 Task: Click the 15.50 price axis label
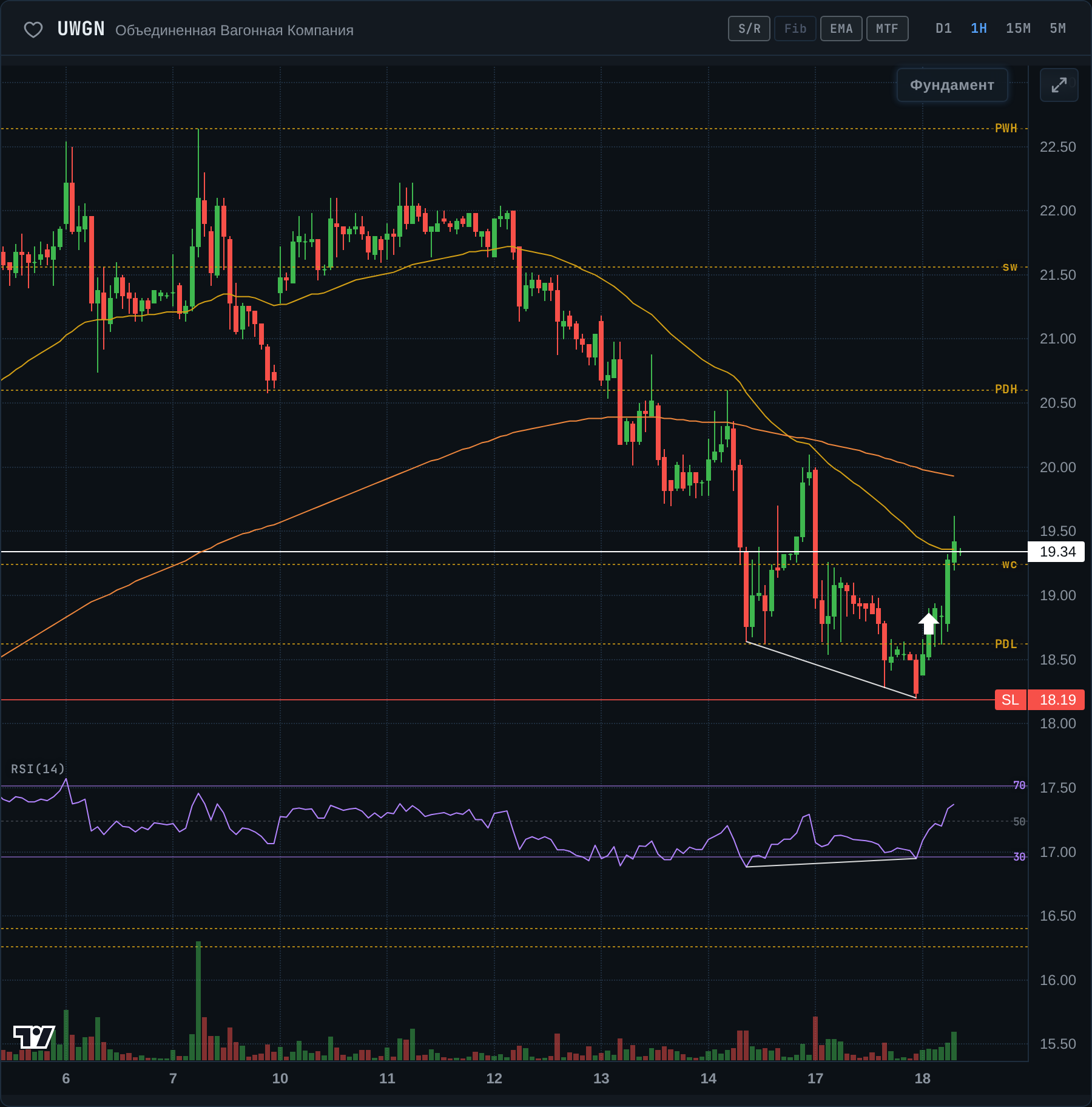[x=1058, y=1044]
